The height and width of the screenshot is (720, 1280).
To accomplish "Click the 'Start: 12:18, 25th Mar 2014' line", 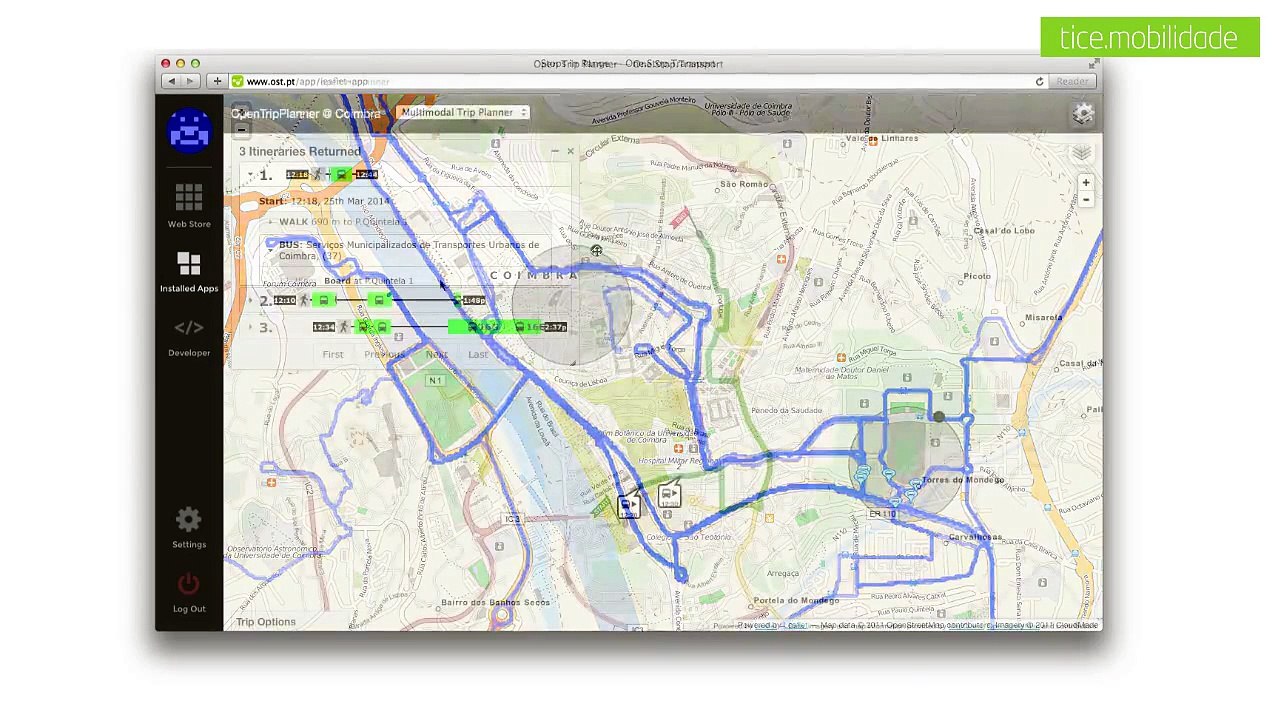I will (325, 201).
